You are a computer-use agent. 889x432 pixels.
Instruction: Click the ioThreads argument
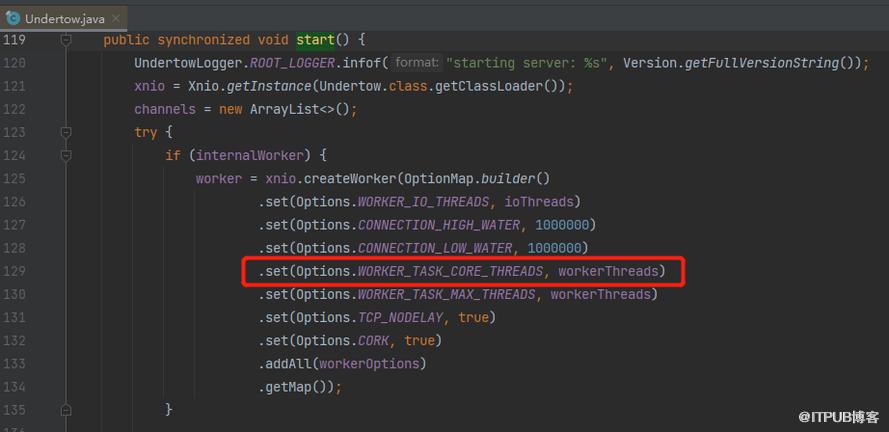[539, 202]
